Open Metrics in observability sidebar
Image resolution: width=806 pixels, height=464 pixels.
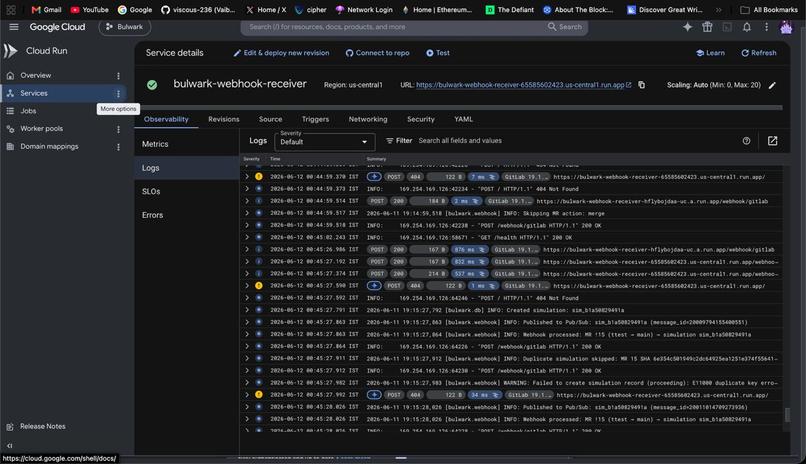coord(187,144)
